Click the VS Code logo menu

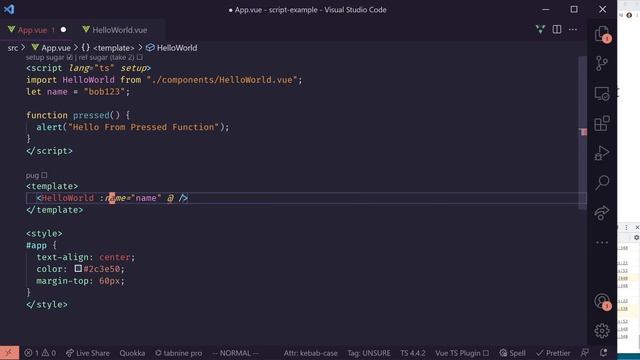[x=9, y=9]
